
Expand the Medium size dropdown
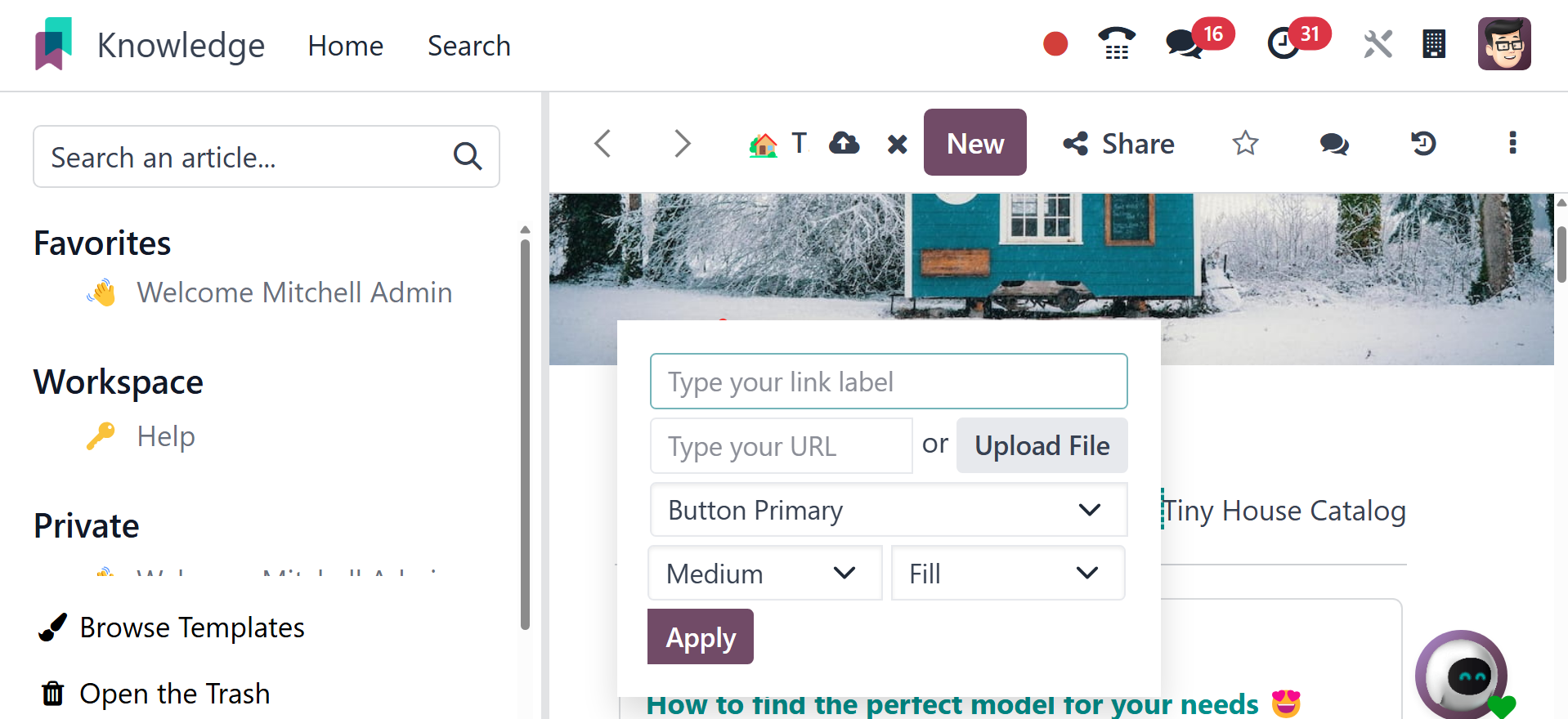pos(764,574)
